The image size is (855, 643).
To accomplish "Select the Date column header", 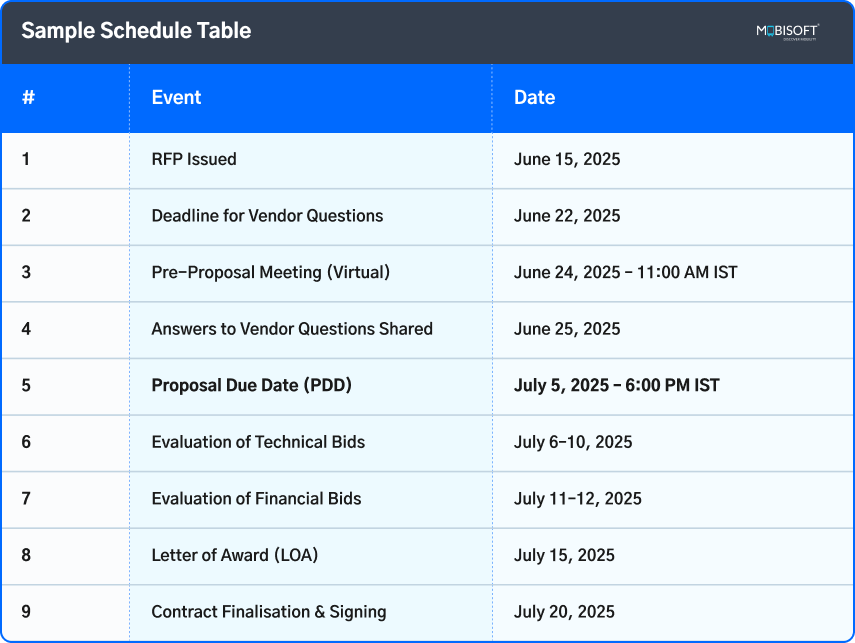I will click(534, 97).
